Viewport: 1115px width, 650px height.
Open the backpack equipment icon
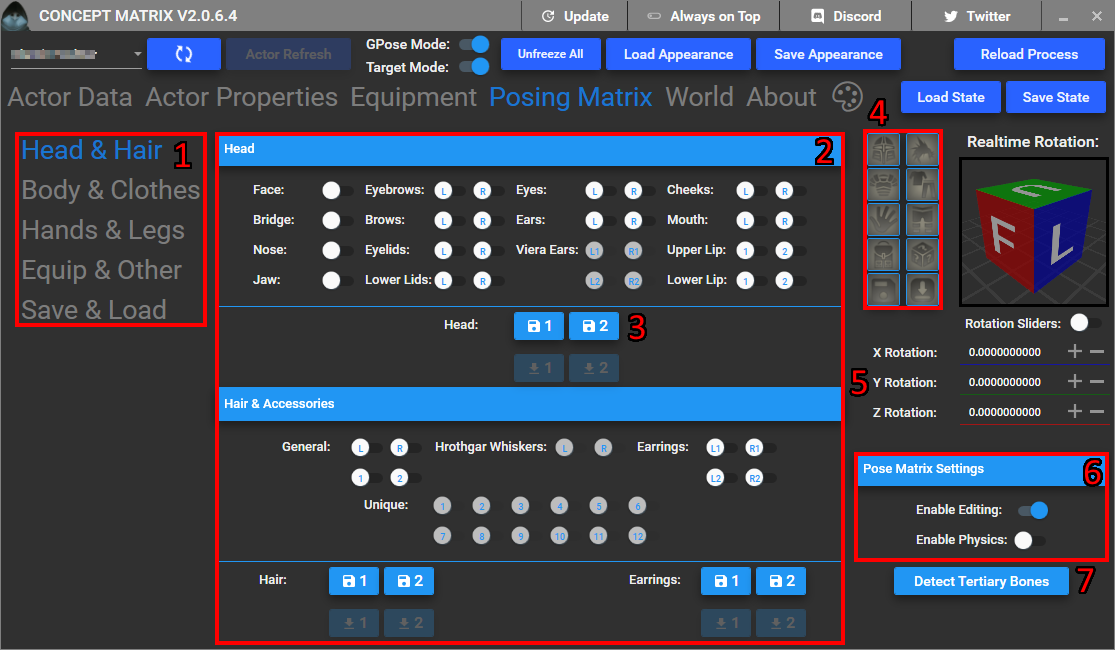(884, 255)
